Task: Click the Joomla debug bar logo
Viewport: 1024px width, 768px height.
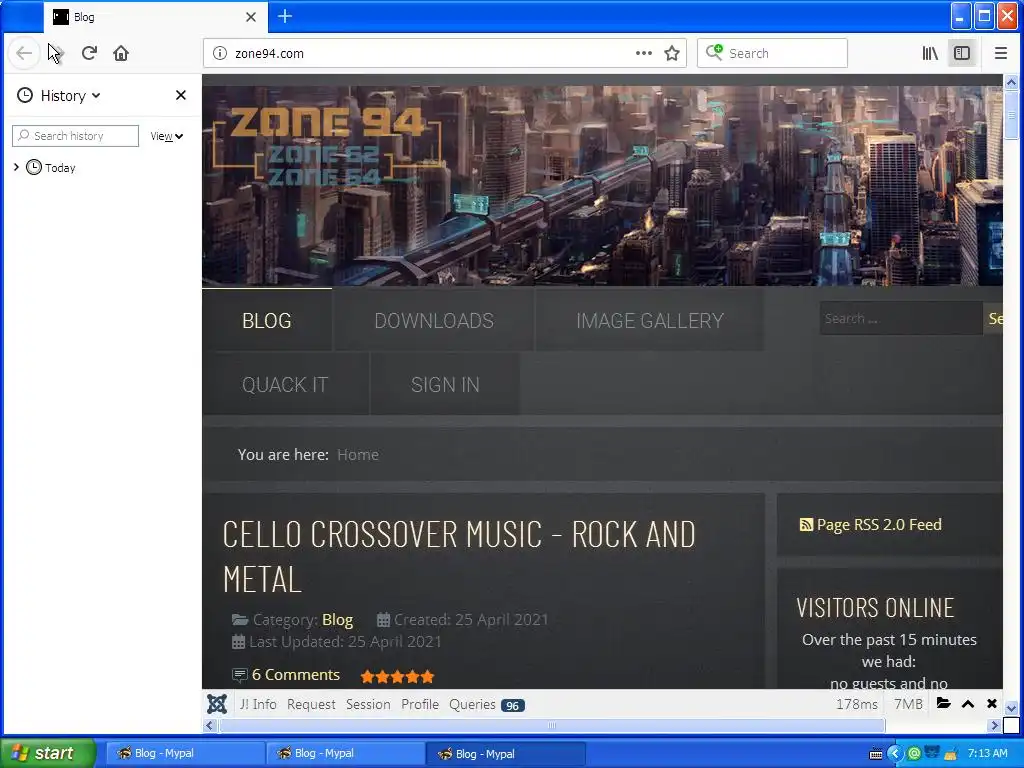Action: pyautogui.click(x=217, y=704)
